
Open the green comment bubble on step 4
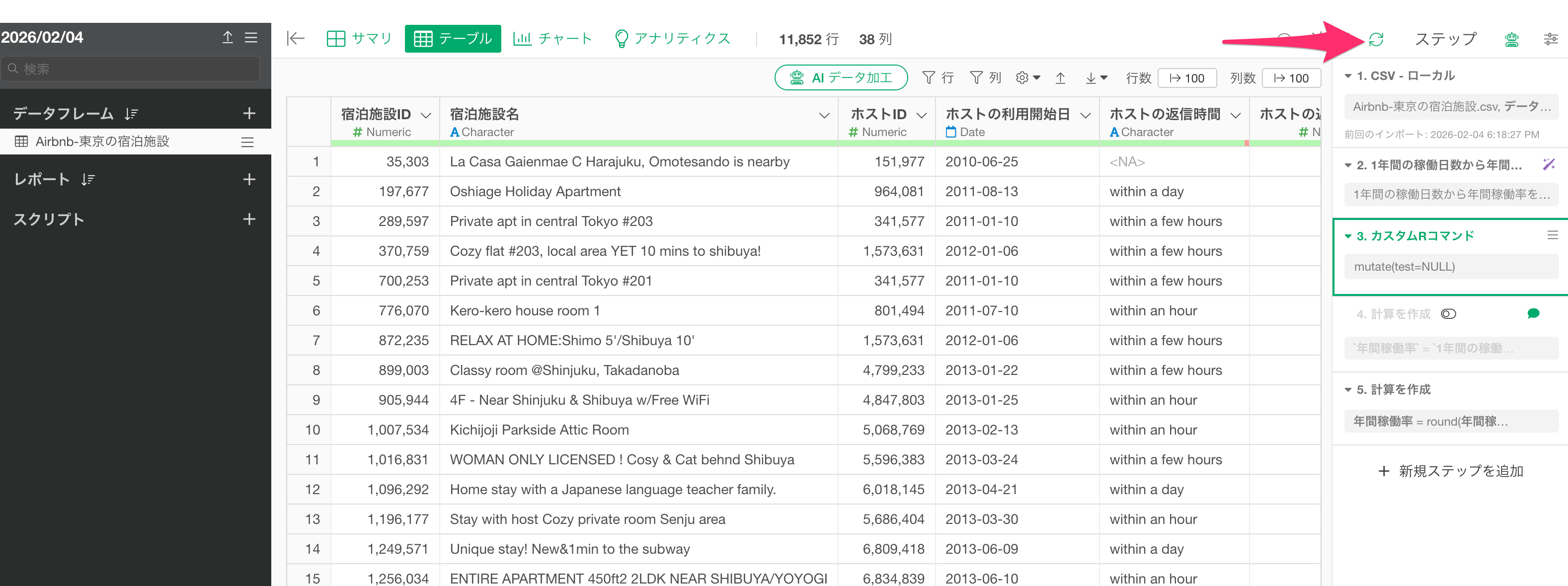(x=1533, y=313)
